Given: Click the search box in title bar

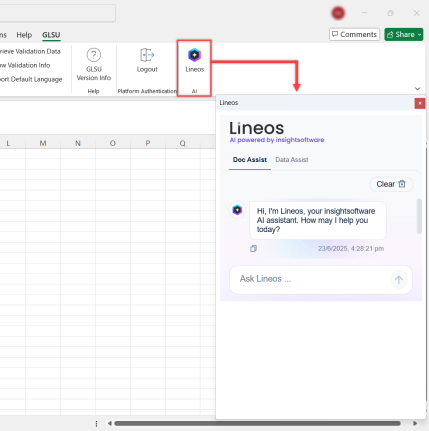Looking at the screenshot, I should pyautogui.click(x=57, y=13).
